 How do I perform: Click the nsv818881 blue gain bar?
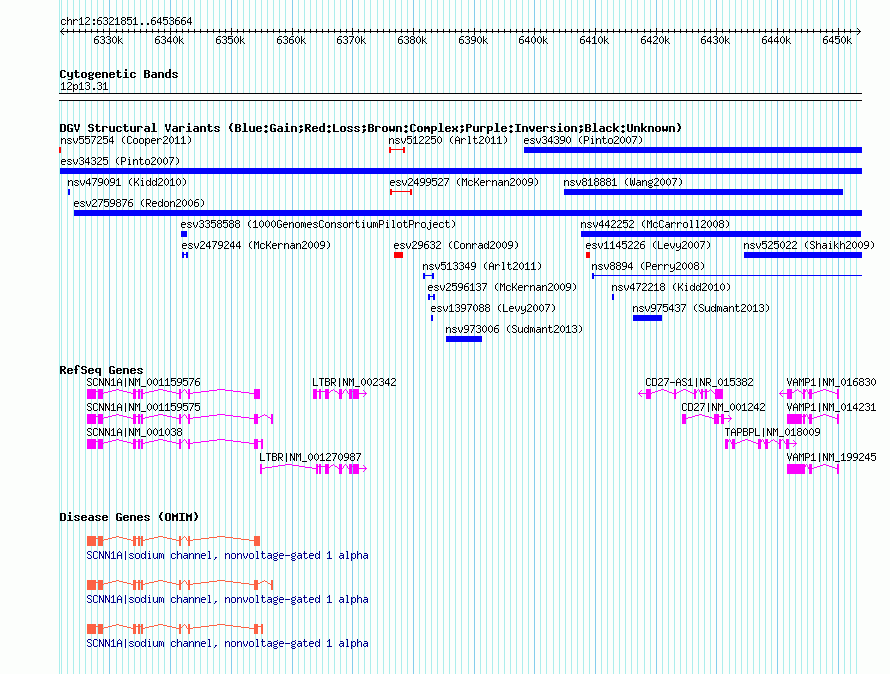[x=703, y=192]
